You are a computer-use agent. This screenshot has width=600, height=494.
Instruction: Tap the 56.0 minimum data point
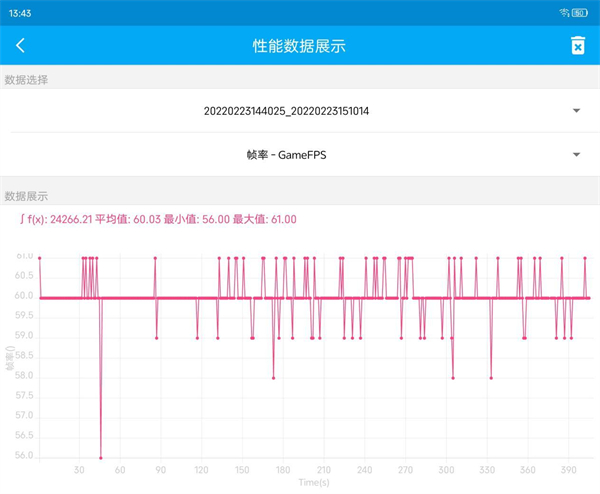pyautogui.click(x=100, y=457)
